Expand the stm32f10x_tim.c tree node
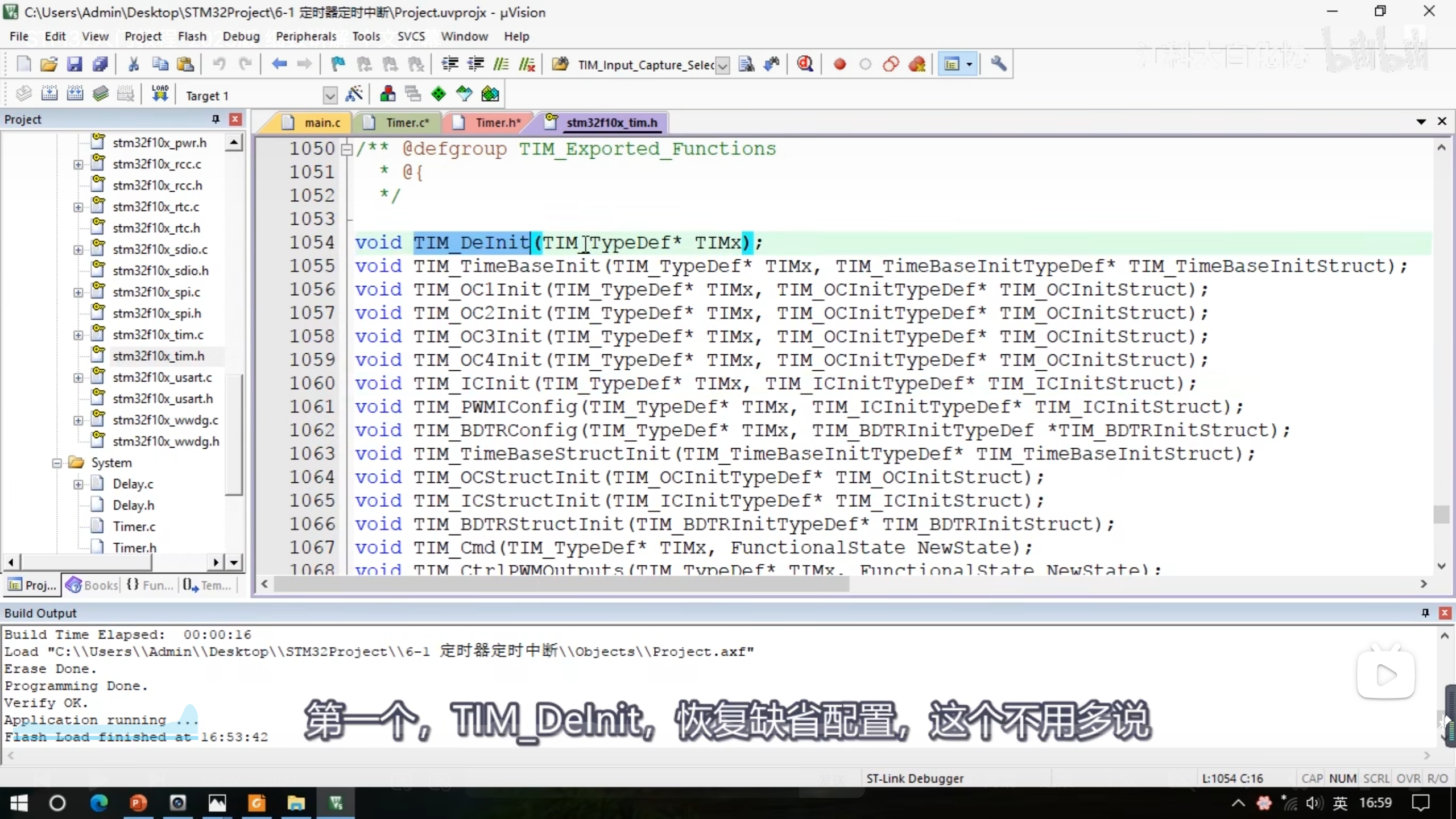The width and height of the screenshot is (1456, 819). coord(78,335)
